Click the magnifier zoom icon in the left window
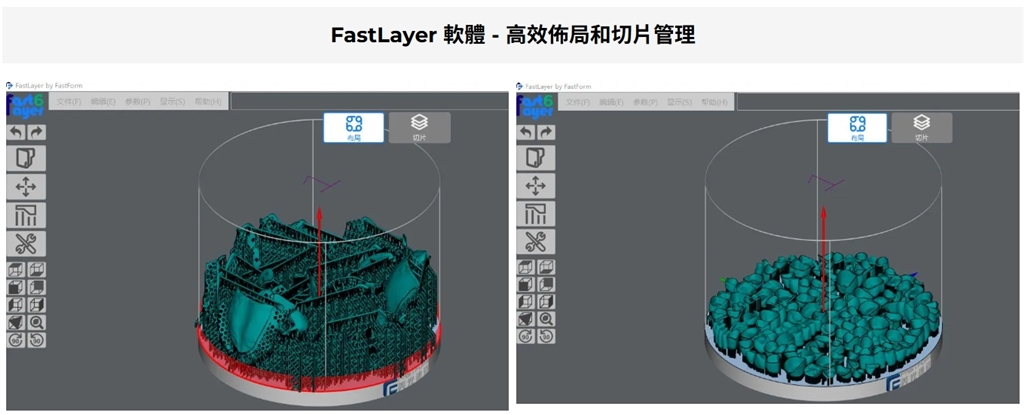The width and height of the screenshot is (1024, 415). click(37, 320)
